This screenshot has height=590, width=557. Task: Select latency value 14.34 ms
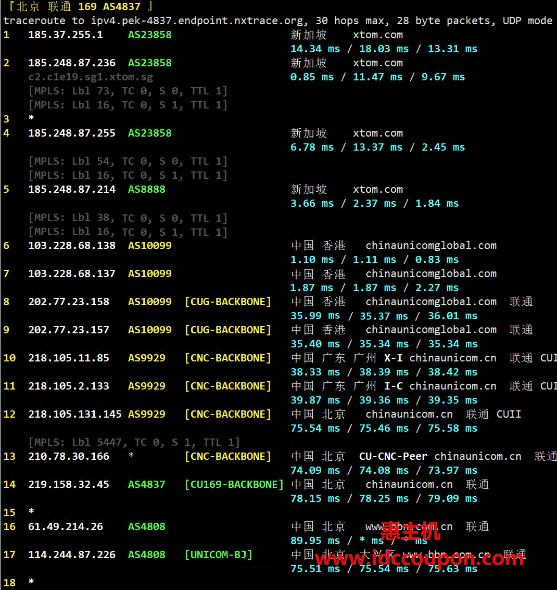(315, 49)
